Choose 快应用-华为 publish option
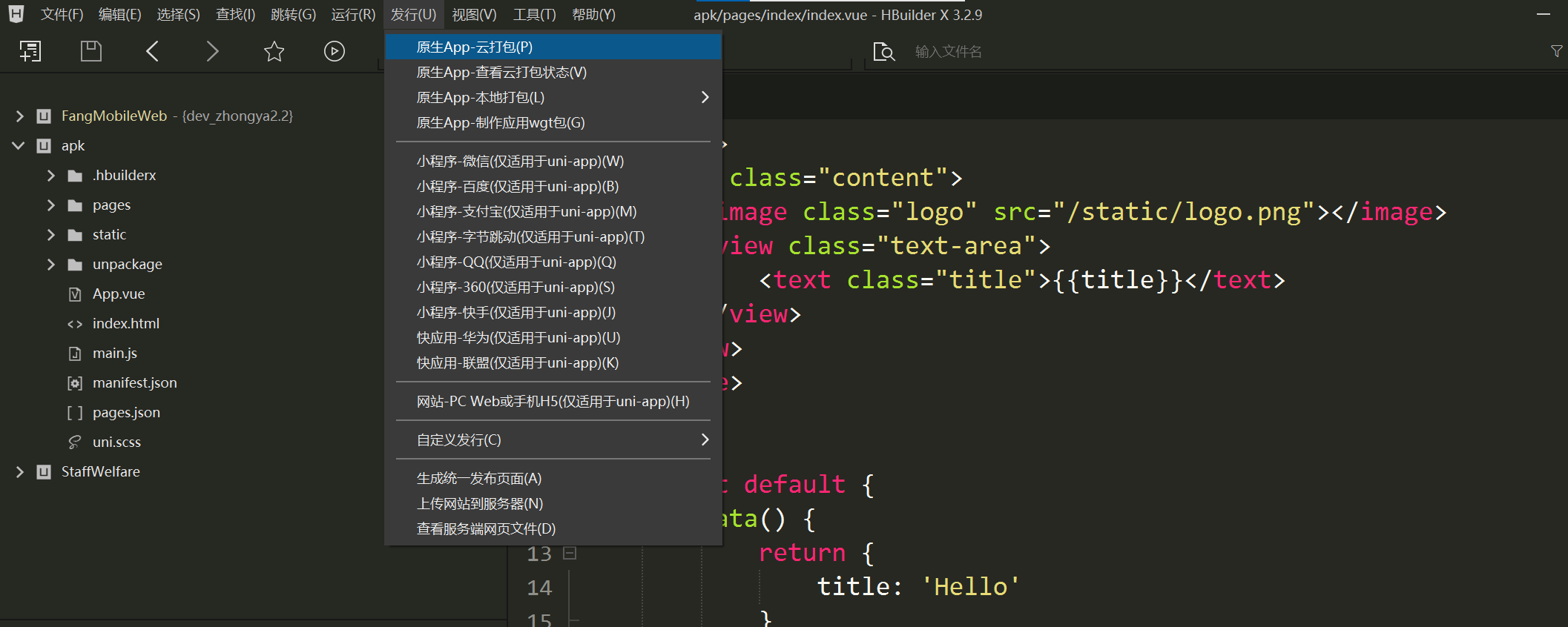Image resolution: width=1568 pixels, height=627 pixels. tap(553, 337)
